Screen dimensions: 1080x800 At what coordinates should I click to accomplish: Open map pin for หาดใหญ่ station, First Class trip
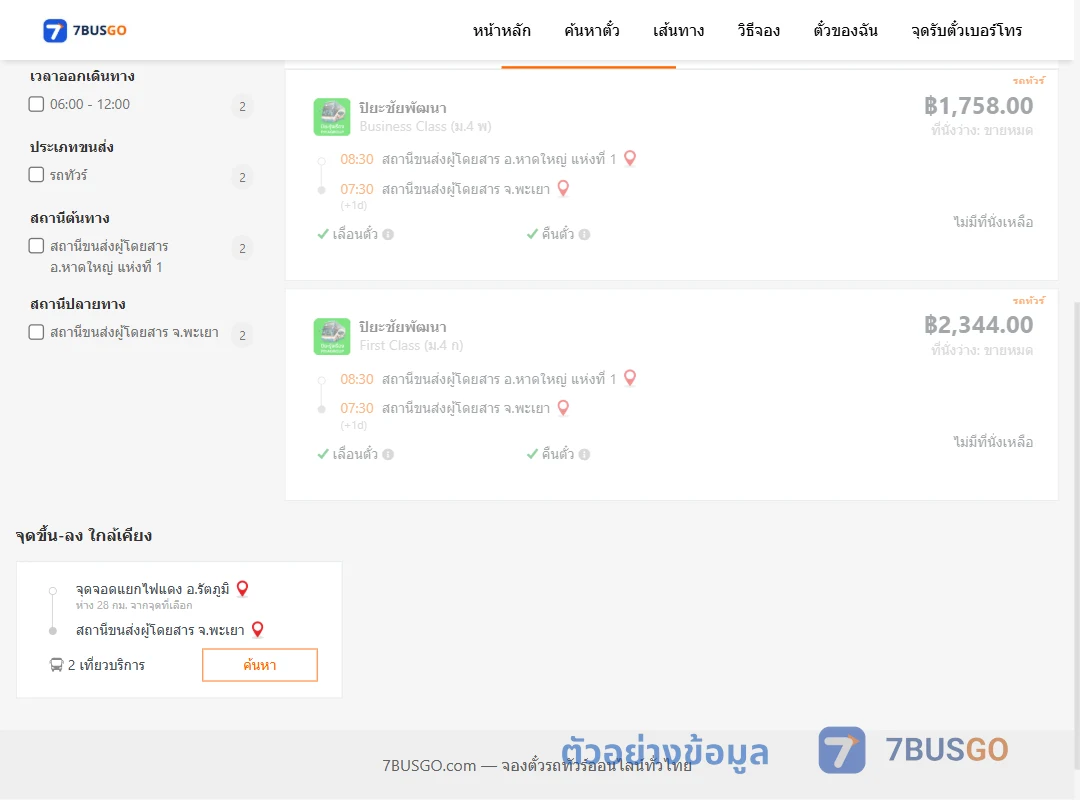point(630,378)
